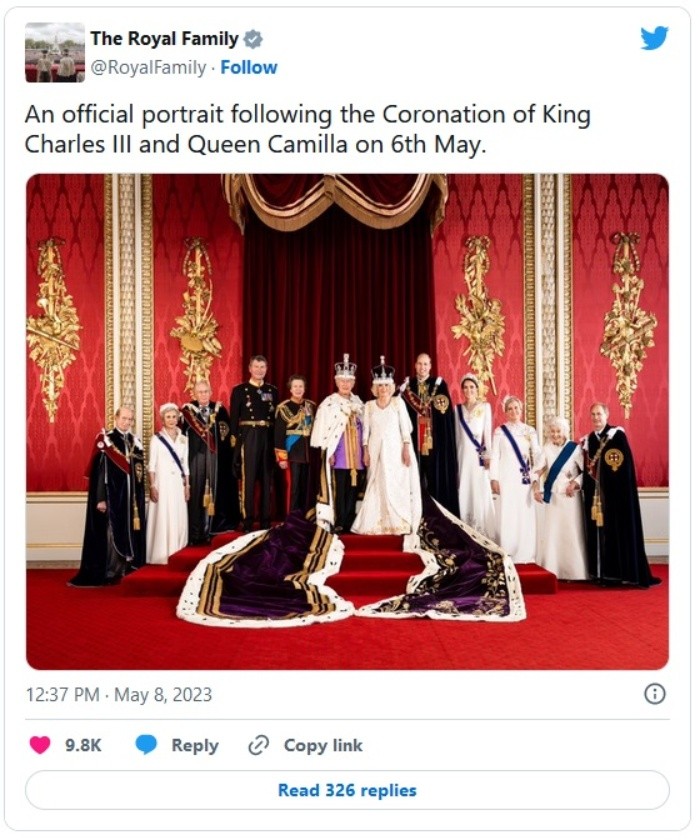Open The Royal Family profile avatar

(54, 52)
